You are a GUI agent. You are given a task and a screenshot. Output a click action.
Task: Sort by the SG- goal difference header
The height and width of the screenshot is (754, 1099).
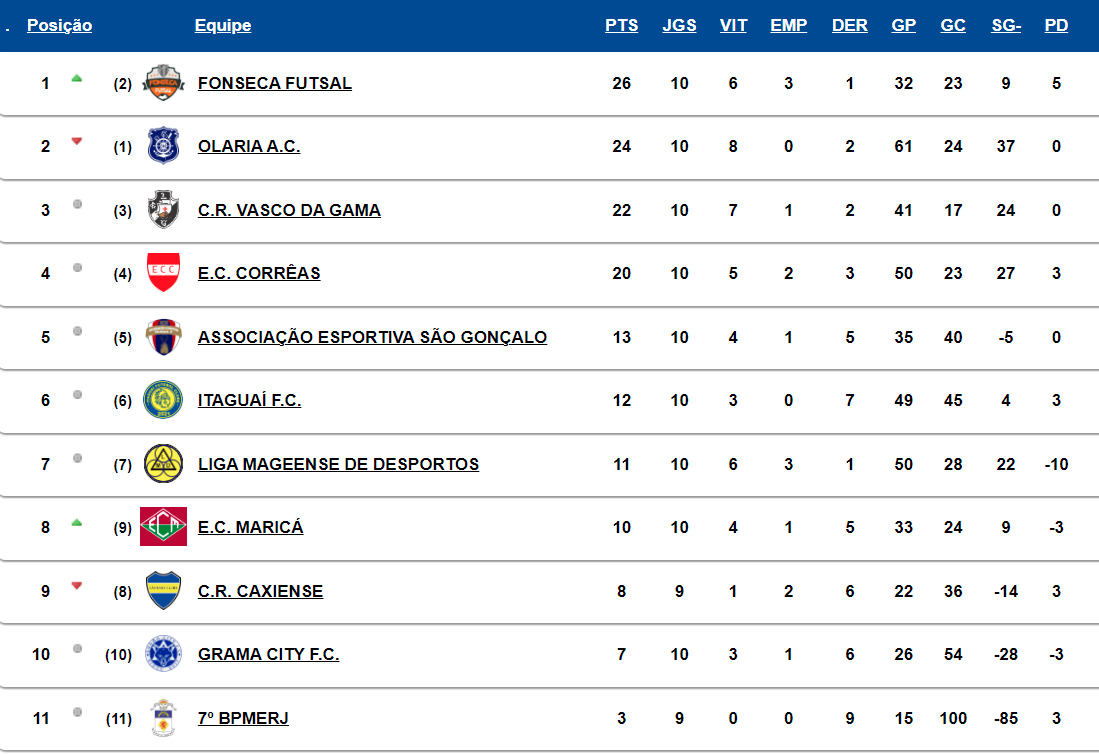pos(1006,26)
